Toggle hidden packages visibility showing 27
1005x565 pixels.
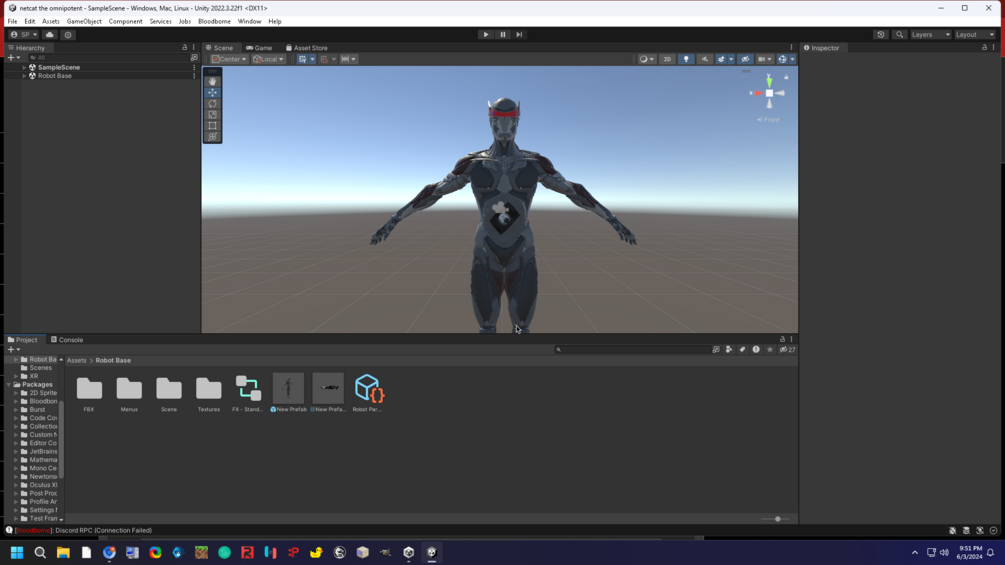pos(787,350)
